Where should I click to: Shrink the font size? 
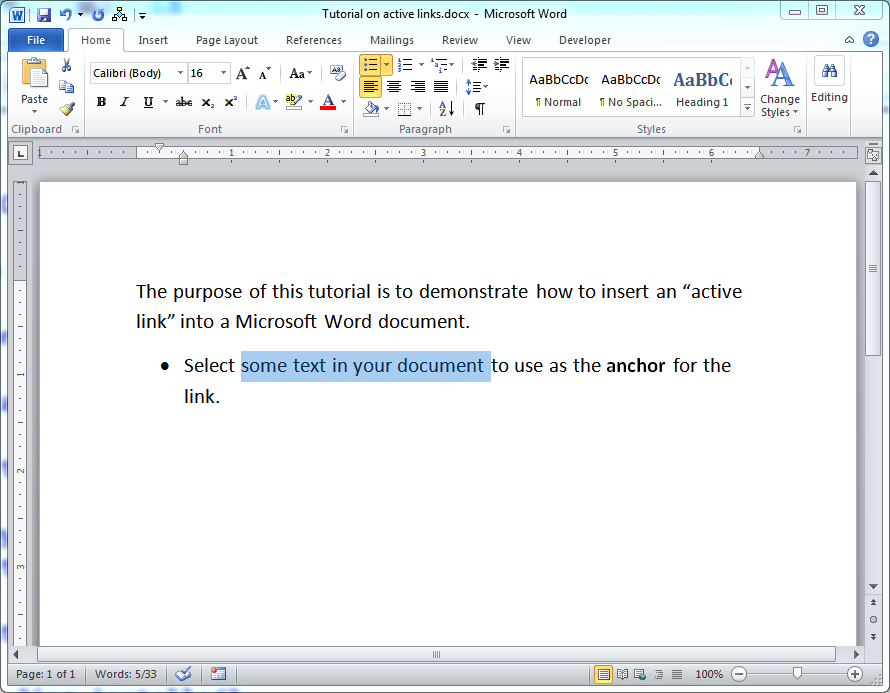click(265, 73)
